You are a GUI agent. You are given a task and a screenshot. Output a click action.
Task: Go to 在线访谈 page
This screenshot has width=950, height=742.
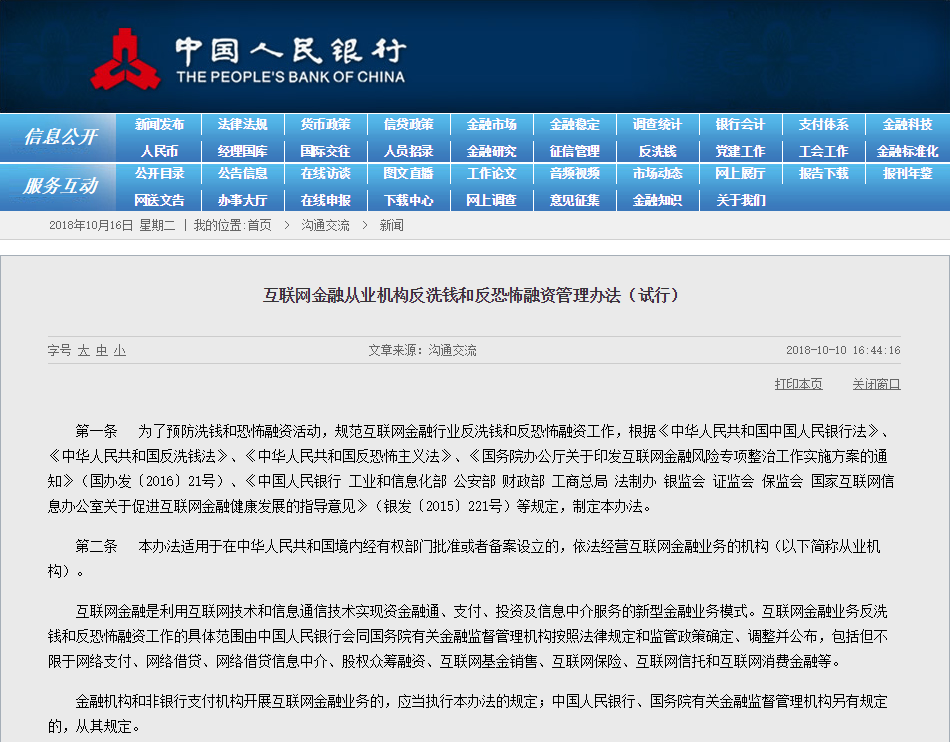coord(325,173)
